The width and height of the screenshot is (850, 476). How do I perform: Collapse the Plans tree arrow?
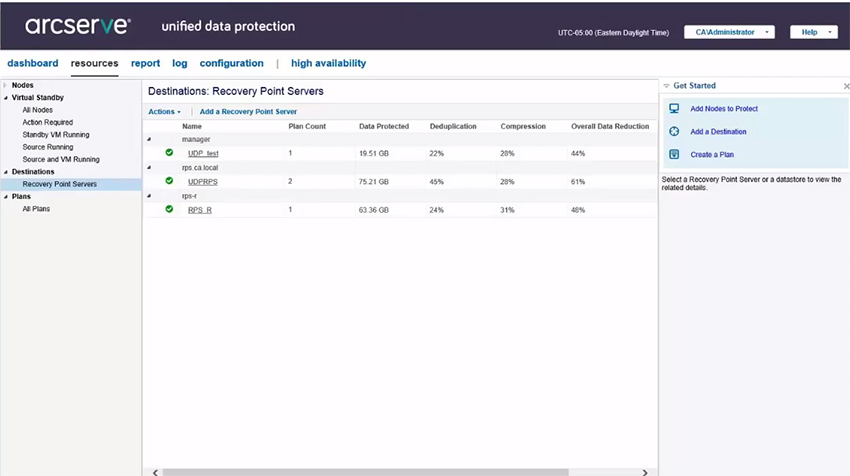[x=5, y=196]
